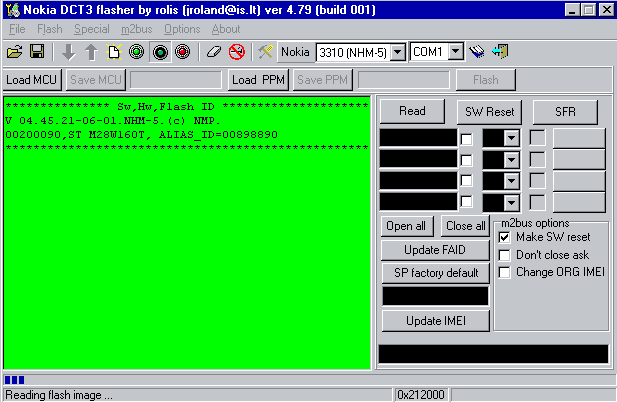The height and width of the screenshot is (402, 617).
Task: Click the second row black input field
Action: point(418,160)
